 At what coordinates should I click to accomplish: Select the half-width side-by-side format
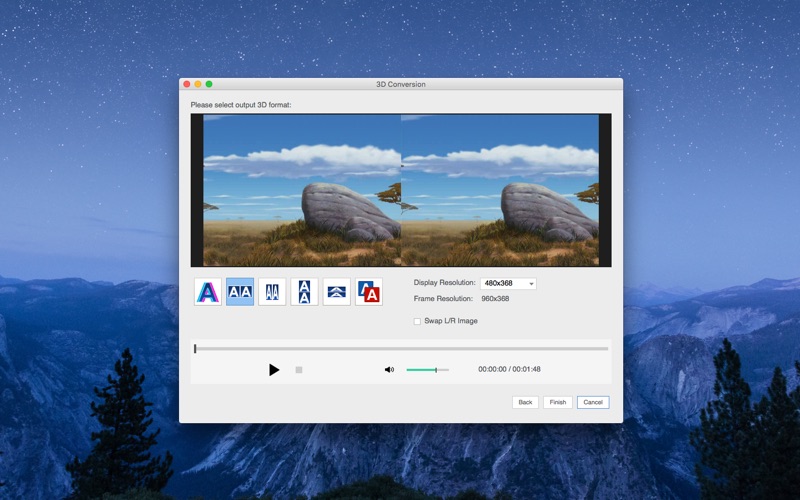(x=272, y=292)
